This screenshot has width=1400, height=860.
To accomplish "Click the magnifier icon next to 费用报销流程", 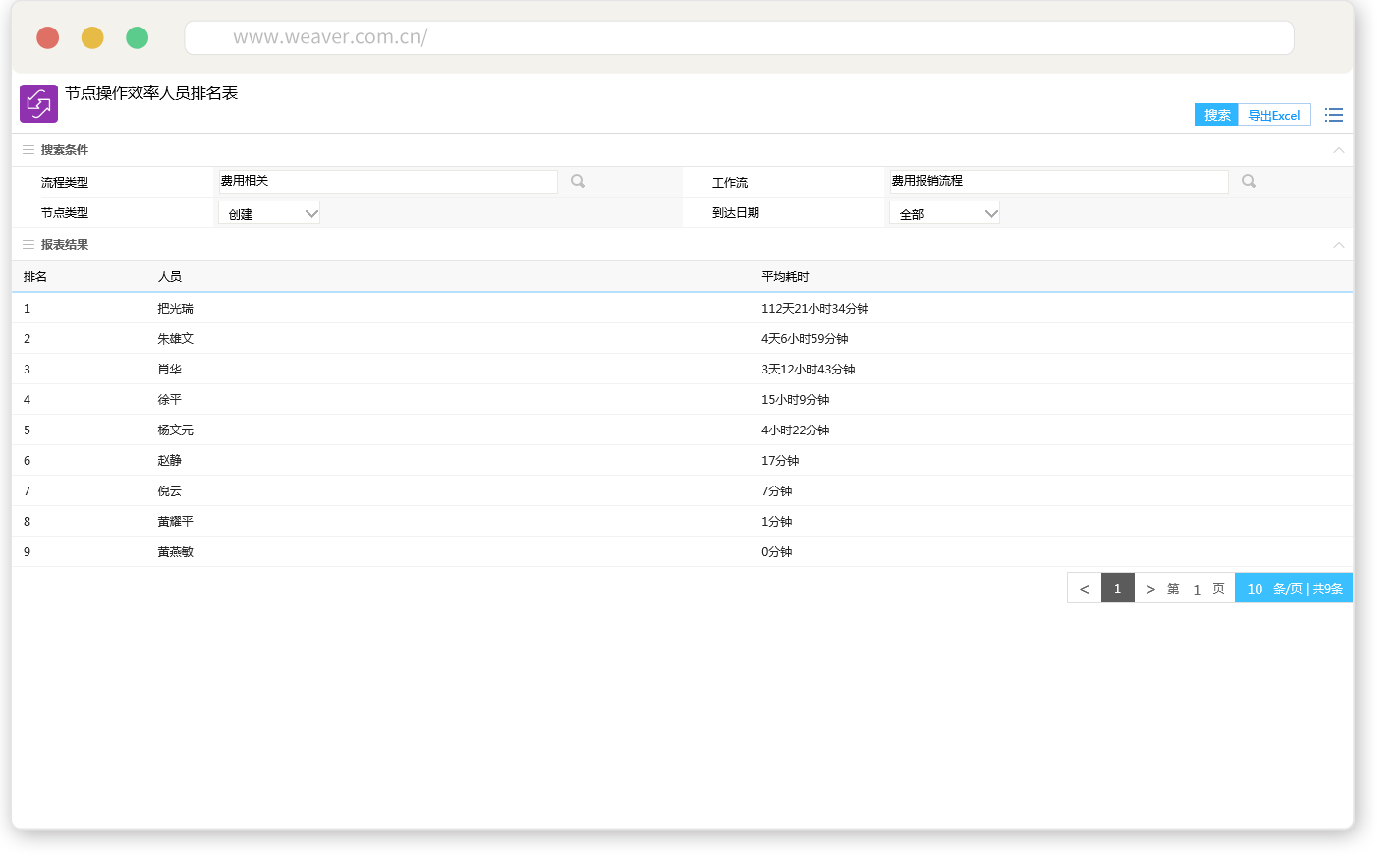I will [1249, 181].
